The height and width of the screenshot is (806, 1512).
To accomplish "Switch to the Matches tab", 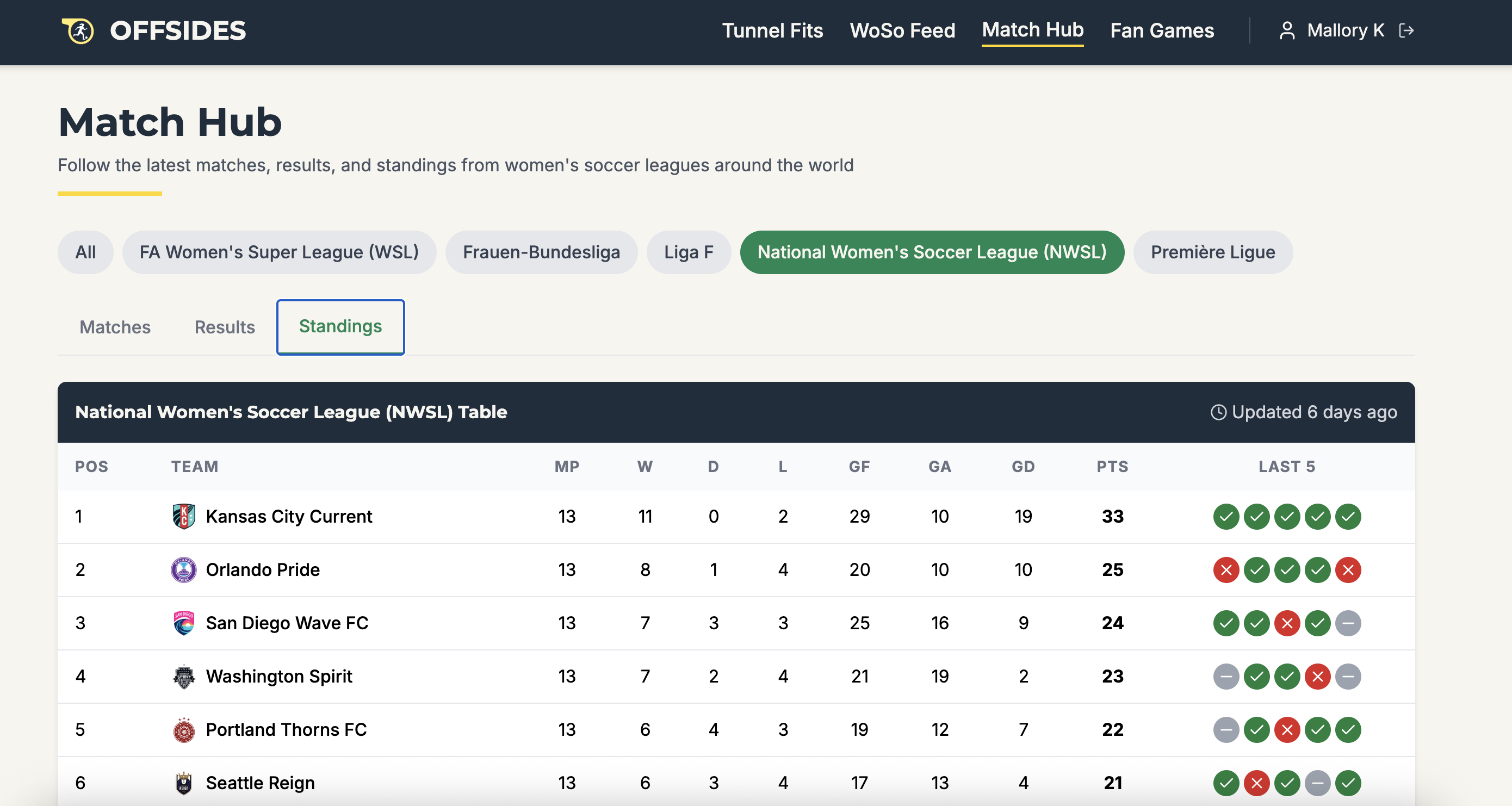I will [115, 327].
